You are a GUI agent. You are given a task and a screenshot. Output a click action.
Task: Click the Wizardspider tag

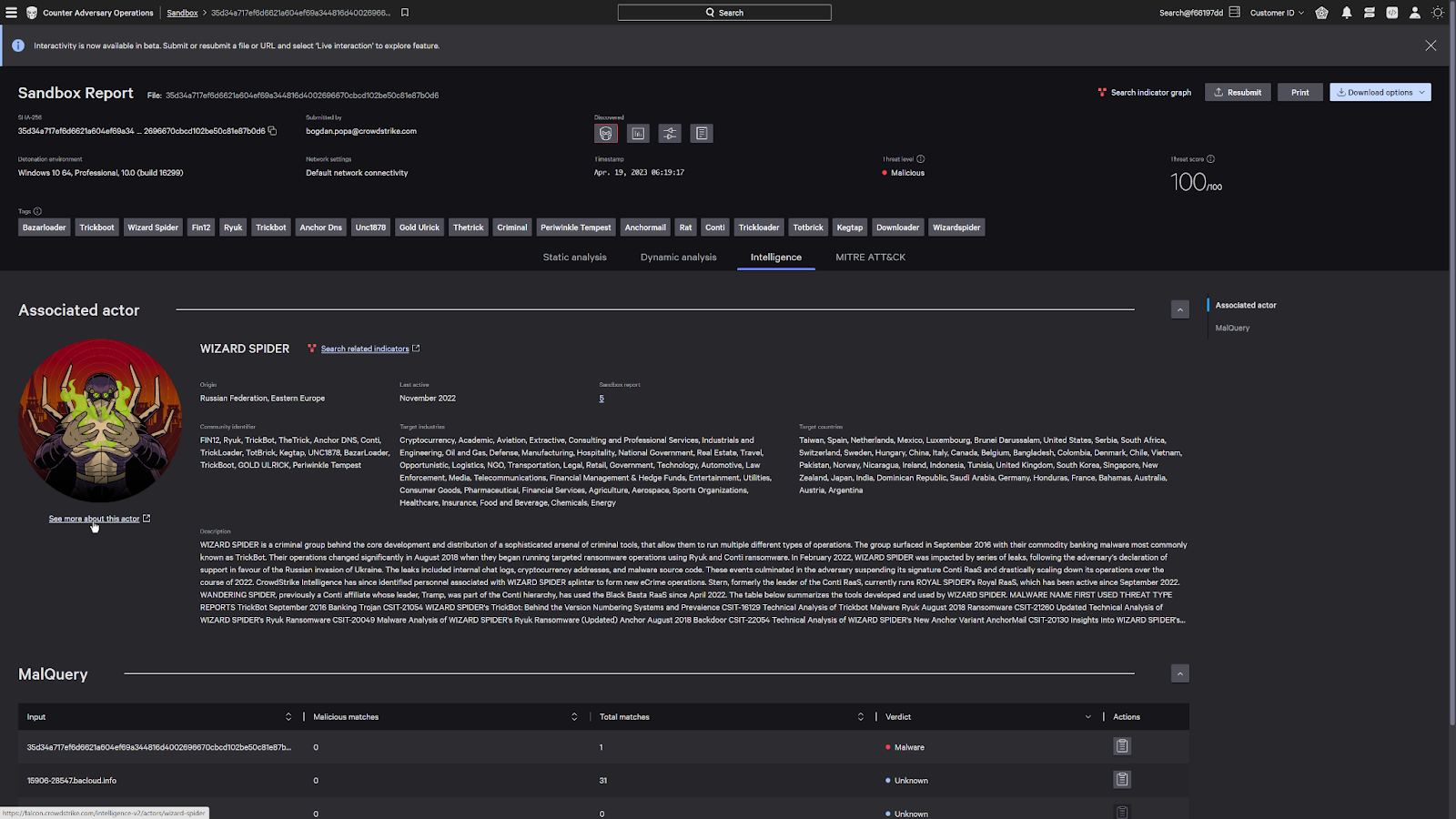956,227
